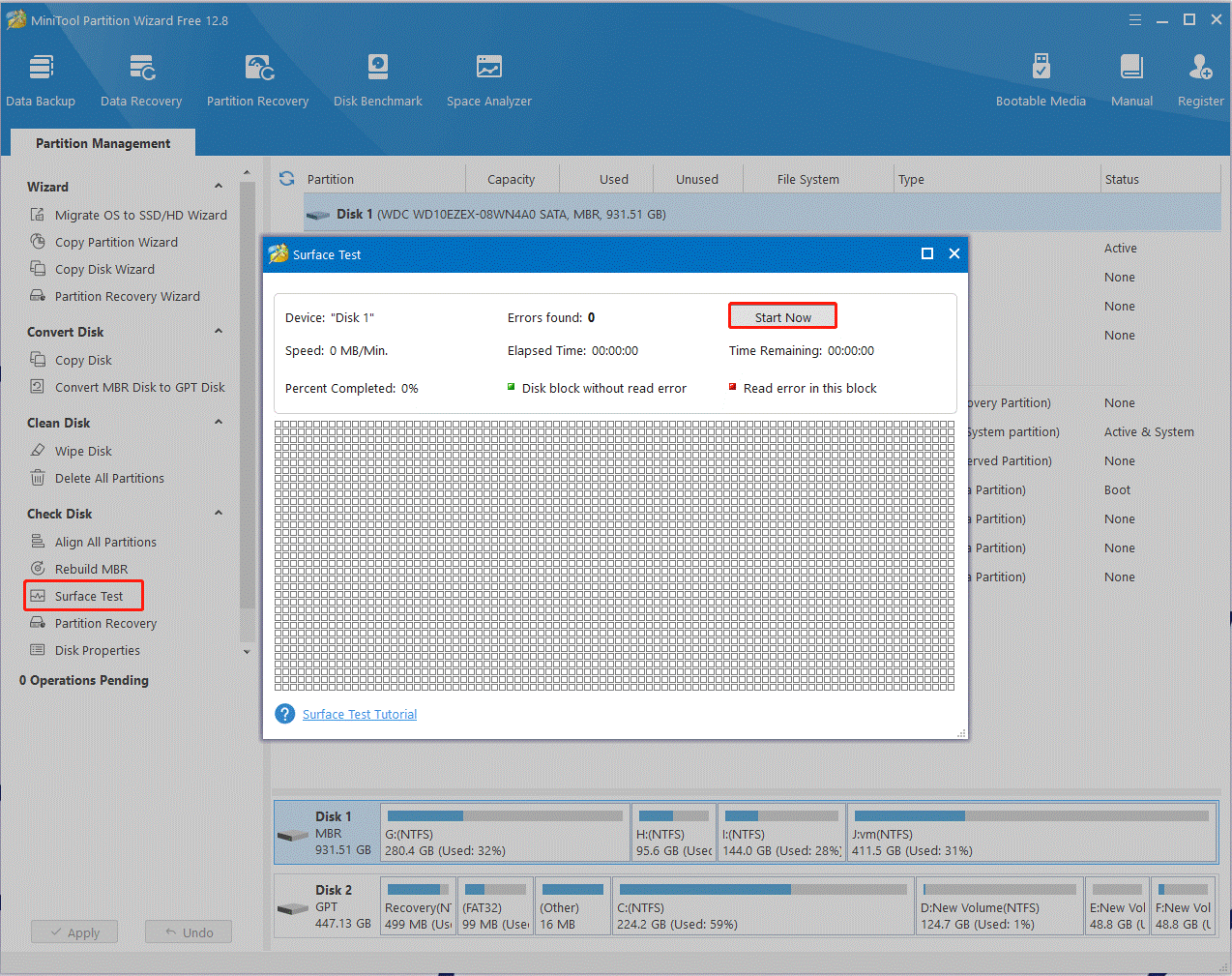The height and width of the screenshot is (976, 1232).
Task: Select D:New Volume(NTFS) partition block
Action: tap(999, 906)
